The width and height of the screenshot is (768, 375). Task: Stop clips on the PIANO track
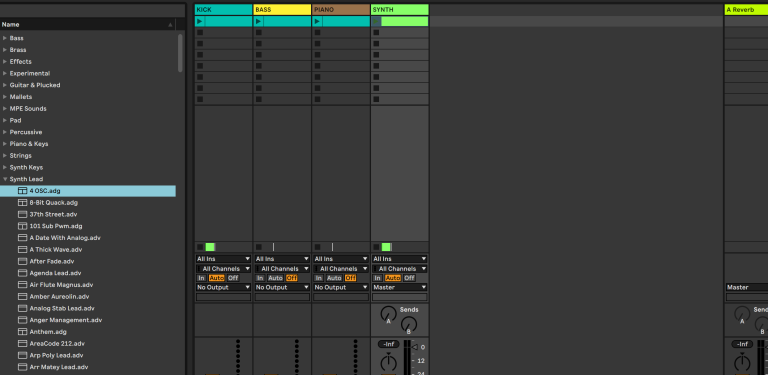pyautogui.click(x=317, y=247)
